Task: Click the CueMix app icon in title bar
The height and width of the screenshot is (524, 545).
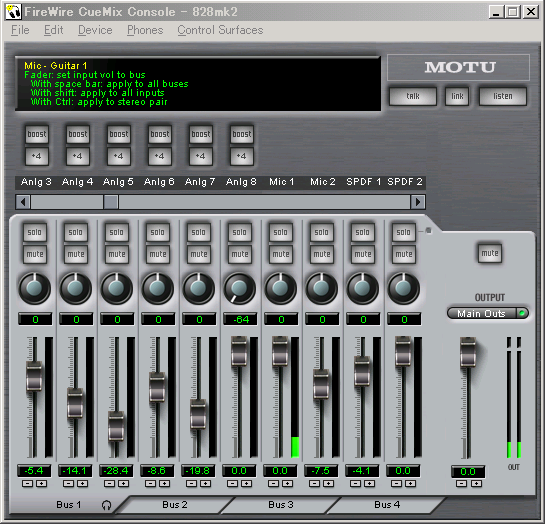Action: click(x=13, y=12)
